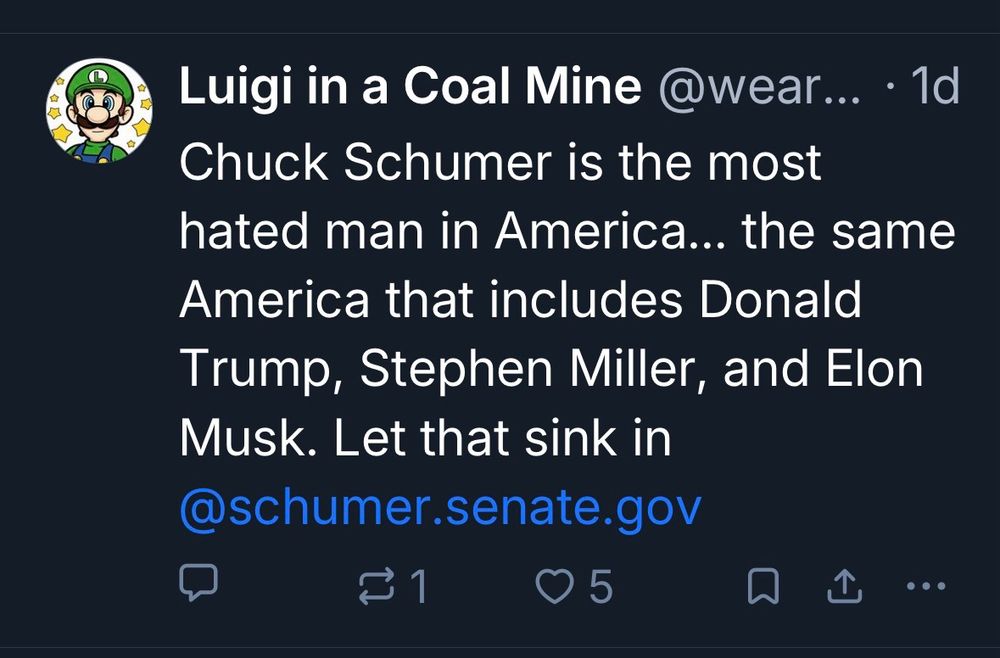Follow the @schumer.senate.gov mention link
This screenshot has width=1000, height=658.
pos(440,508)
